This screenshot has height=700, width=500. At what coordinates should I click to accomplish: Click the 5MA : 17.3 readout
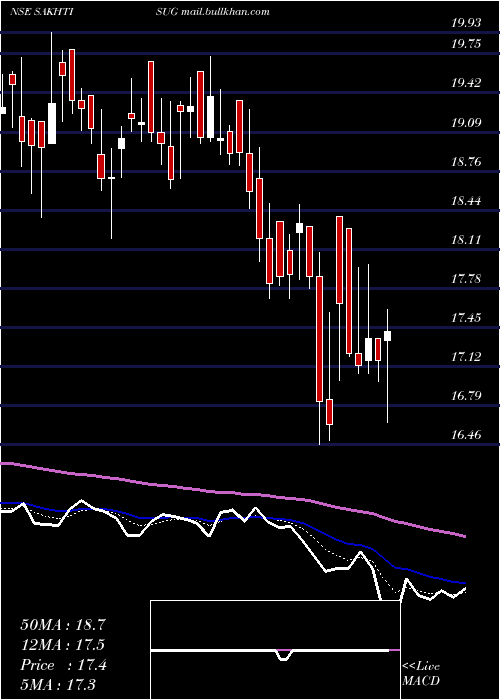(x=58, y=685)
